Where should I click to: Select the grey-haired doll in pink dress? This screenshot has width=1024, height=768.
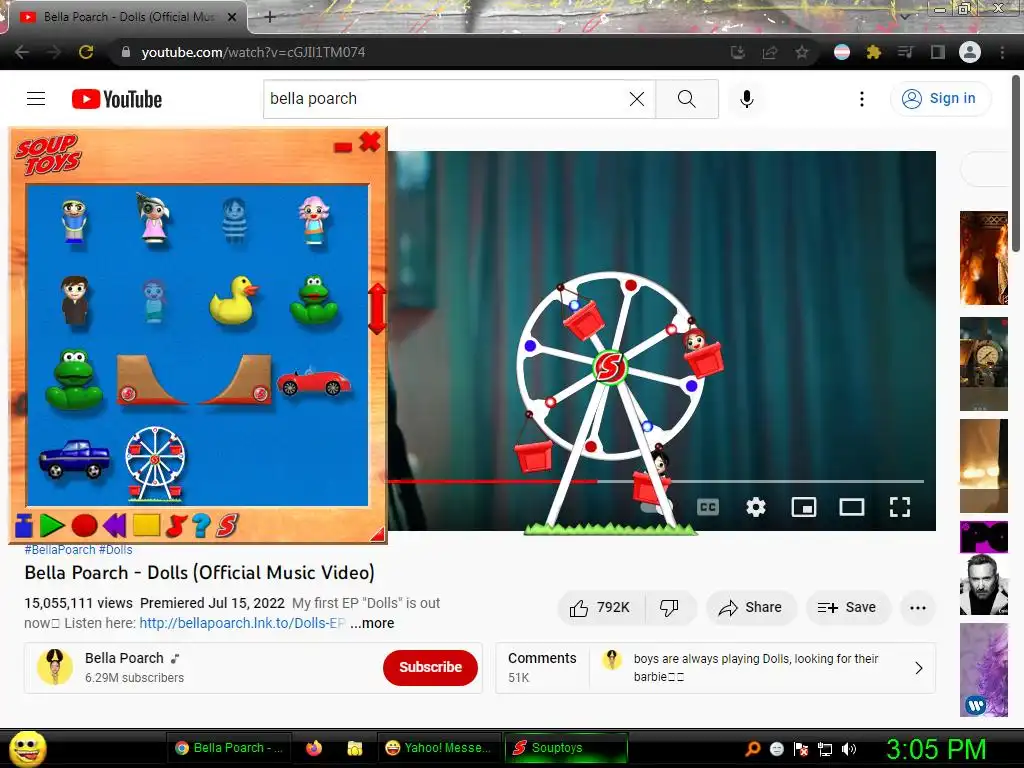tap(153, 219)
